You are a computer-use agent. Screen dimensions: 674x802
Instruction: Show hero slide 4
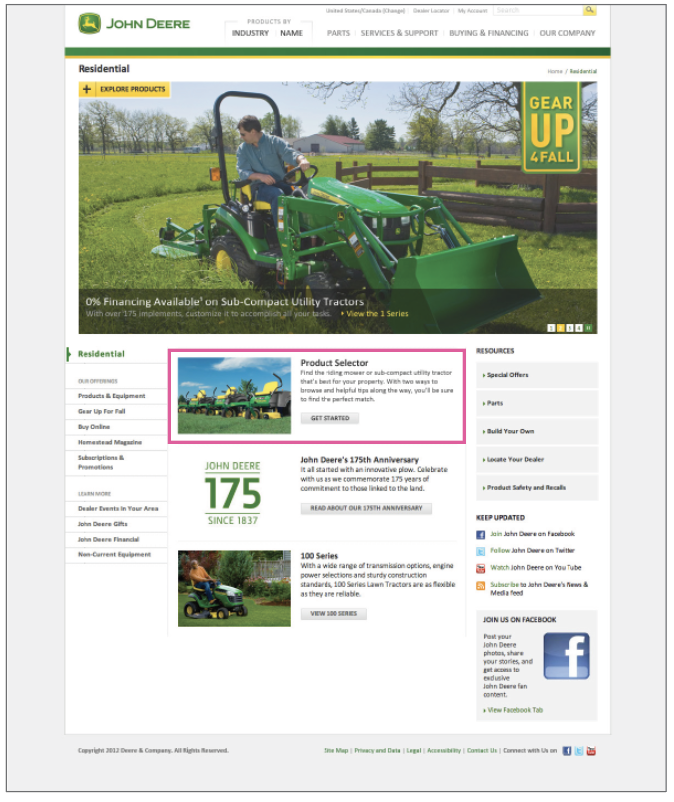tap(579, 328)
